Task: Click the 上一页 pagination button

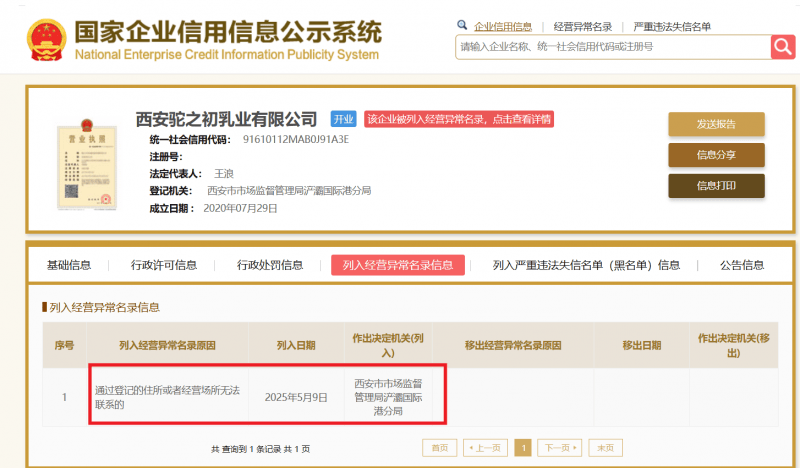Action: coord(485,448)
